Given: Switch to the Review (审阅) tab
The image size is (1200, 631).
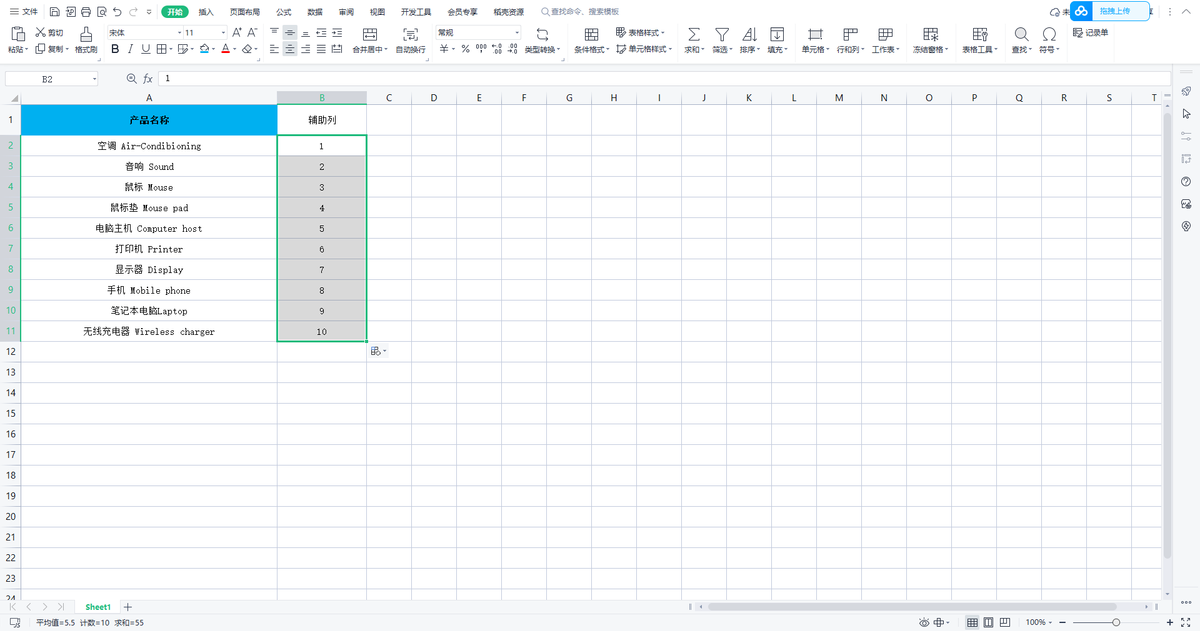Looking at the screenshot, I should tap(346, 12).
